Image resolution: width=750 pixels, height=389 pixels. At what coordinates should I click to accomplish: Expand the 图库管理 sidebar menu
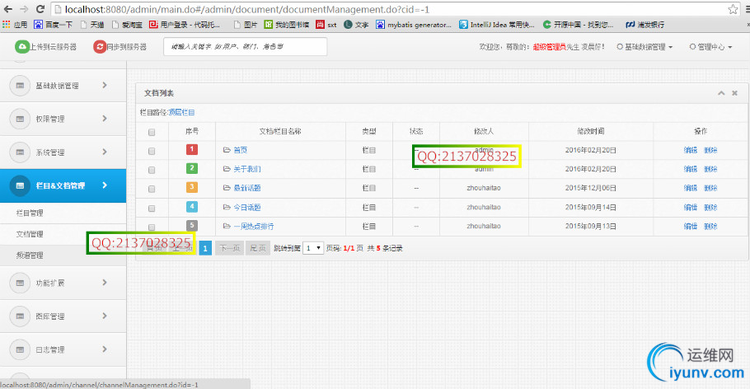(105, 316)
